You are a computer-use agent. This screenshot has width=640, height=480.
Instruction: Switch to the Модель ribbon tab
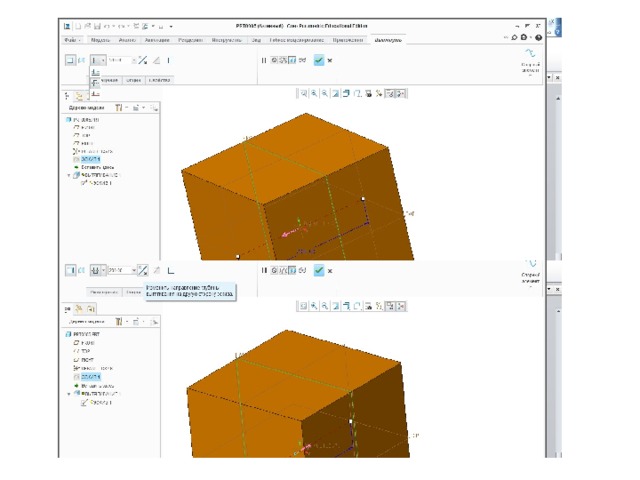101,40
